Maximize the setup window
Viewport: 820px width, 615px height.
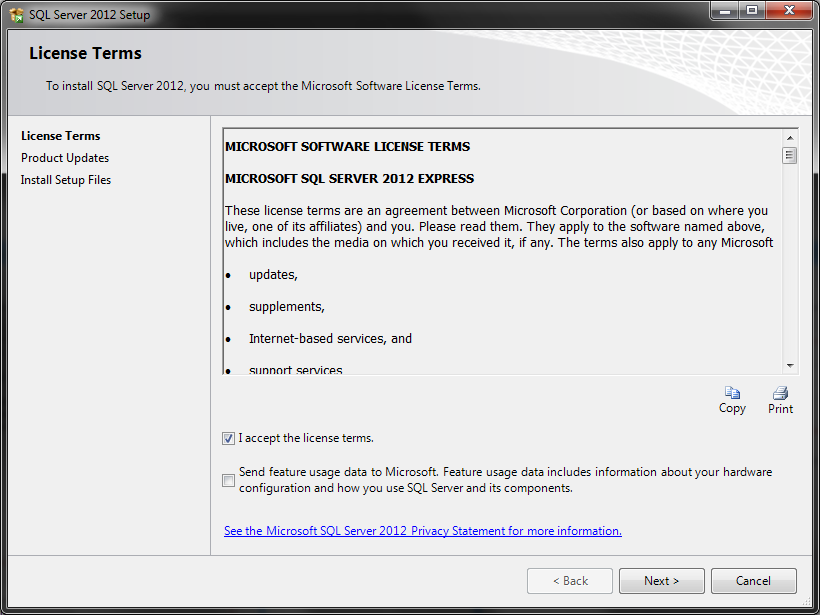click(x=751, y=11)
